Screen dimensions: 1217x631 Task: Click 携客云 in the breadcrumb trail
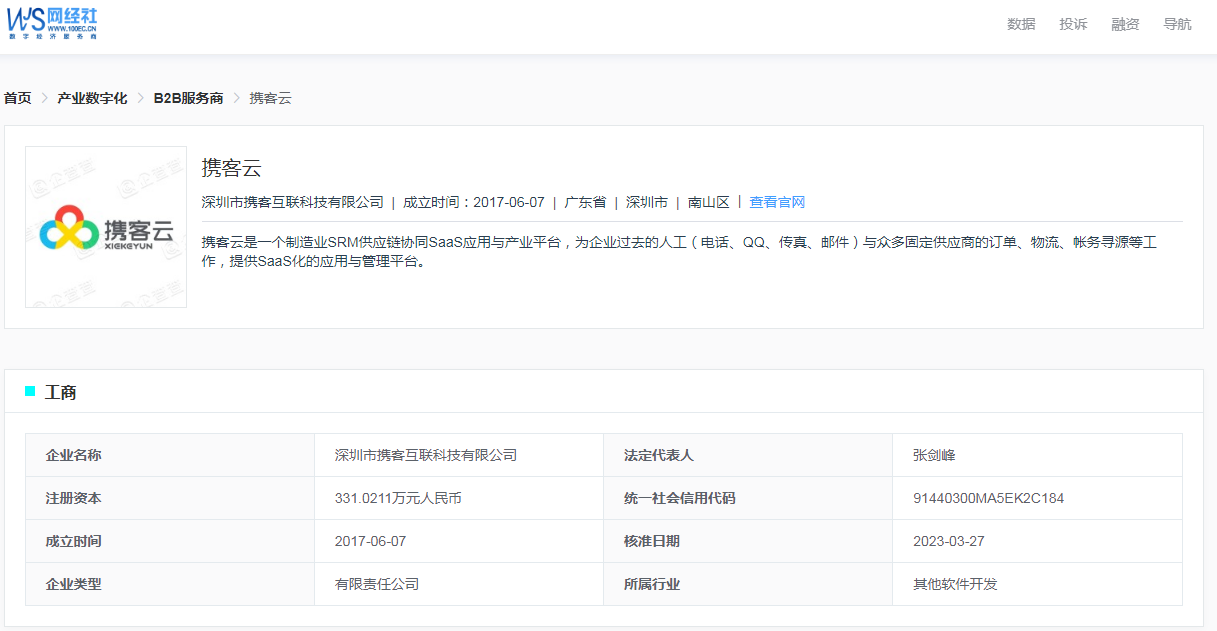[270, 98]
